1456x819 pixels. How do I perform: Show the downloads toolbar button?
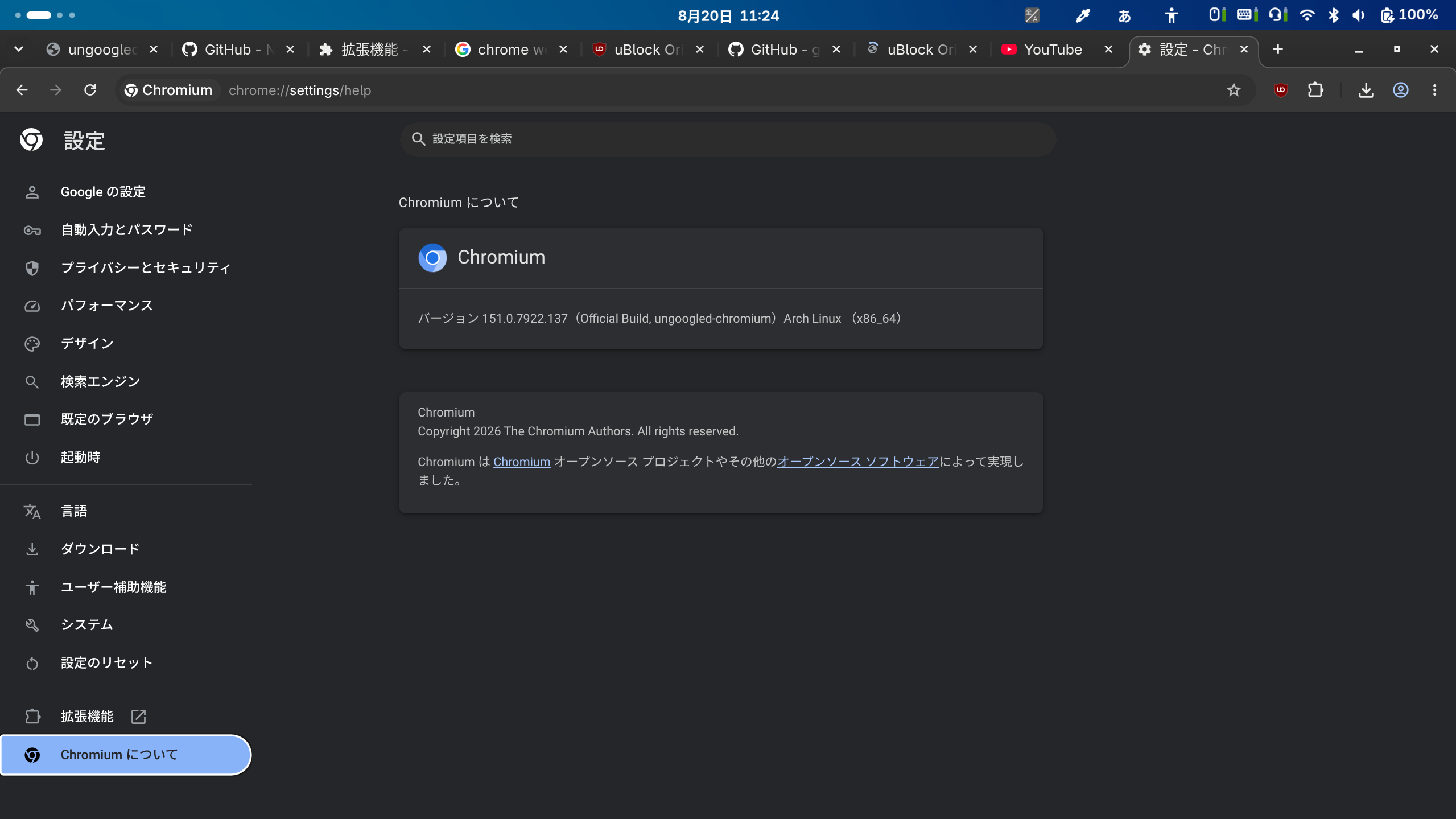(1366, 90)
